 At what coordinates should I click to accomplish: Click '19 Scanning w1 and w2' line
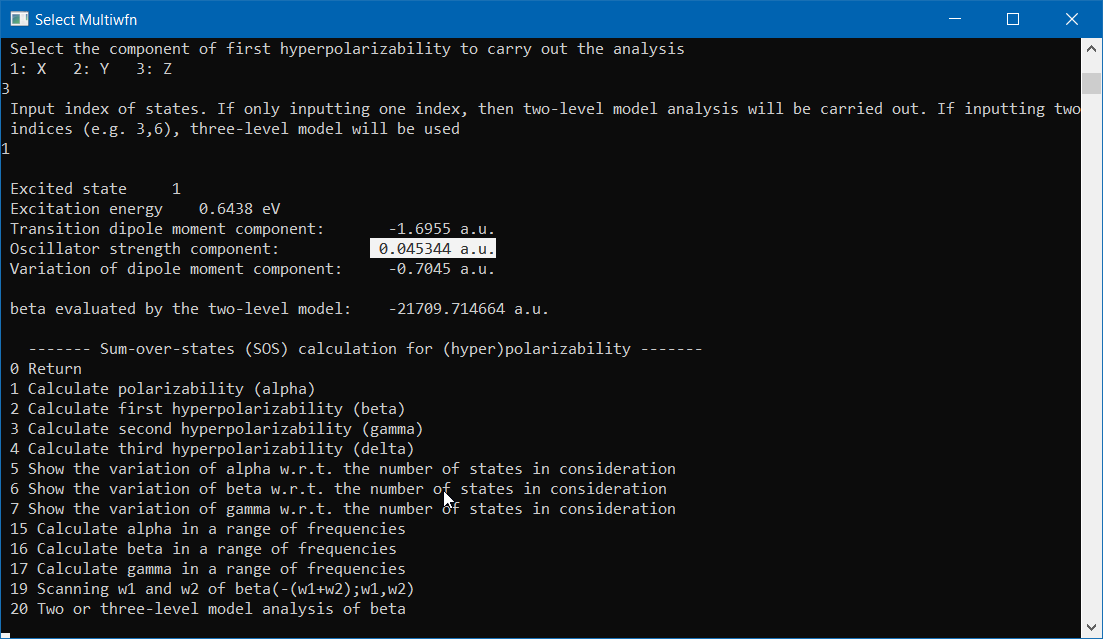pyautogui.click(x=212, y=588)
